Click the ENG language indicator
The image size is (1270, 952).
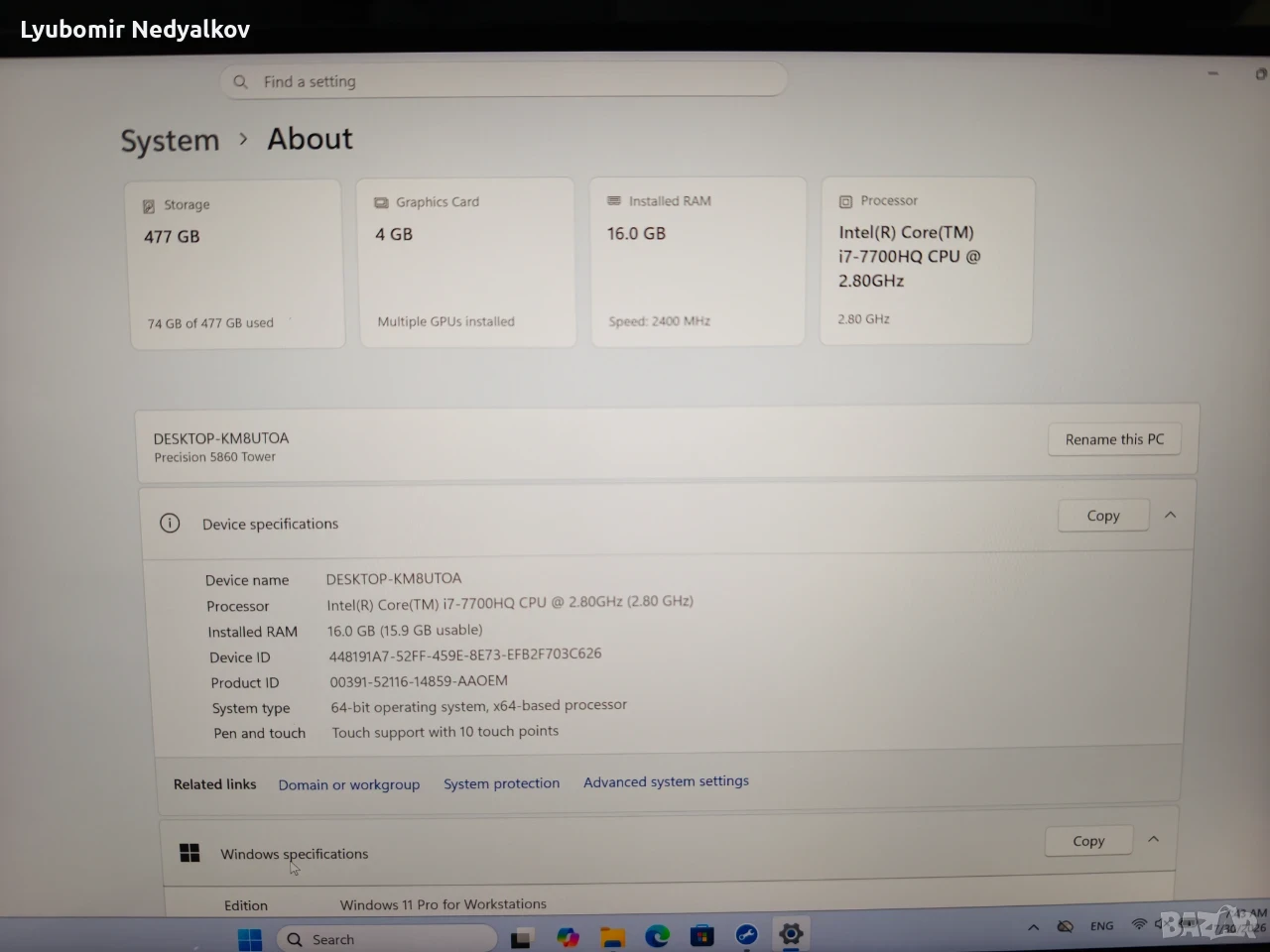pyautogui.click(x=1101, y=926)
